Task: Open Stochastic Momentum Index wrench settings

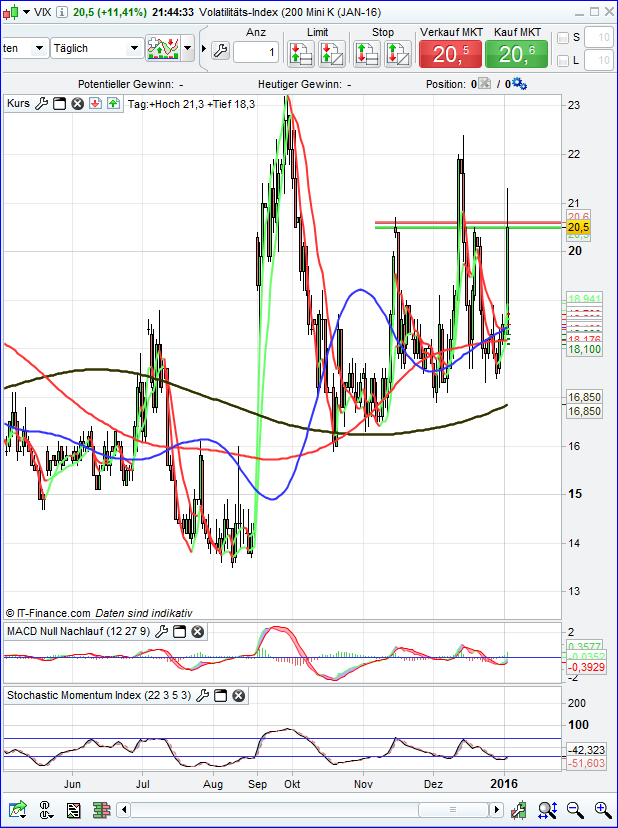Action: [x=203, y=695]
